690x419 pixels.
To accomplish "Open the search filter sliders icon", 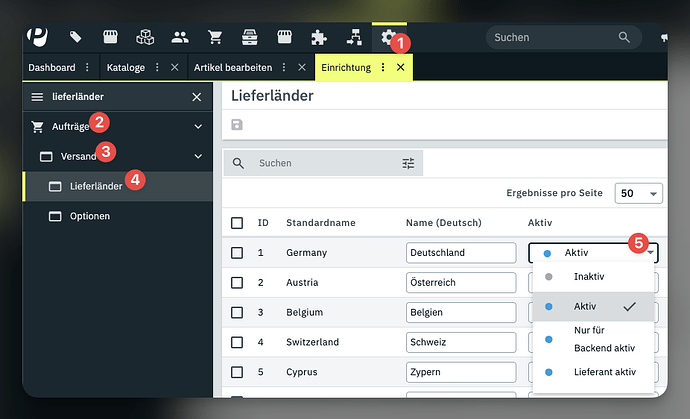I will point(408,163).
